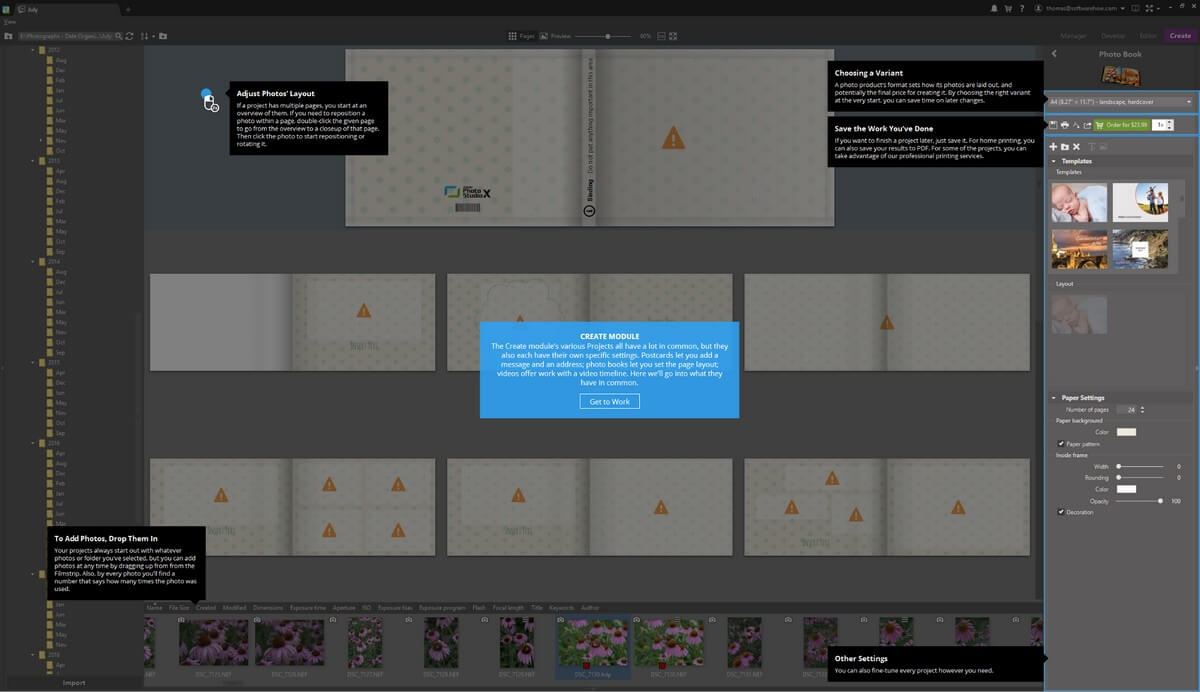Select the coastal cliffs template thumbnail
Viewport: 1200px width, 692px height.
click(x=1141, y=249)
